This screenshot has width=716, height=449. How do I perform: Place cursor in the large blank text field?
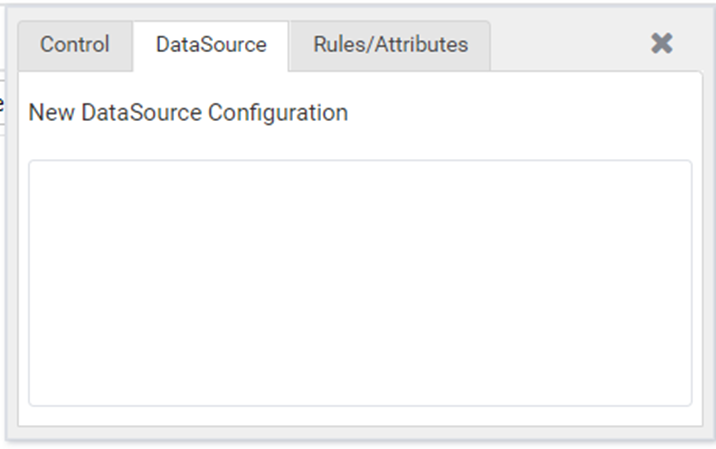click(x=360, y=283)
